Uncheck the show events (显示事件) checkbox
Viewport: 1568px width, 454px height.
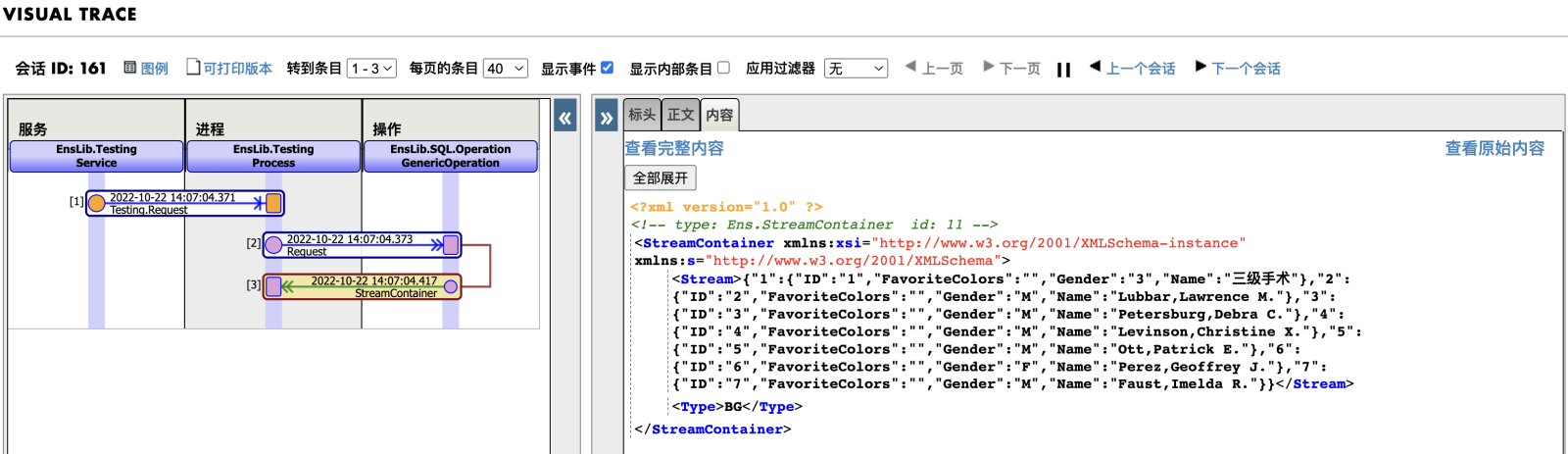click(607, 68)
